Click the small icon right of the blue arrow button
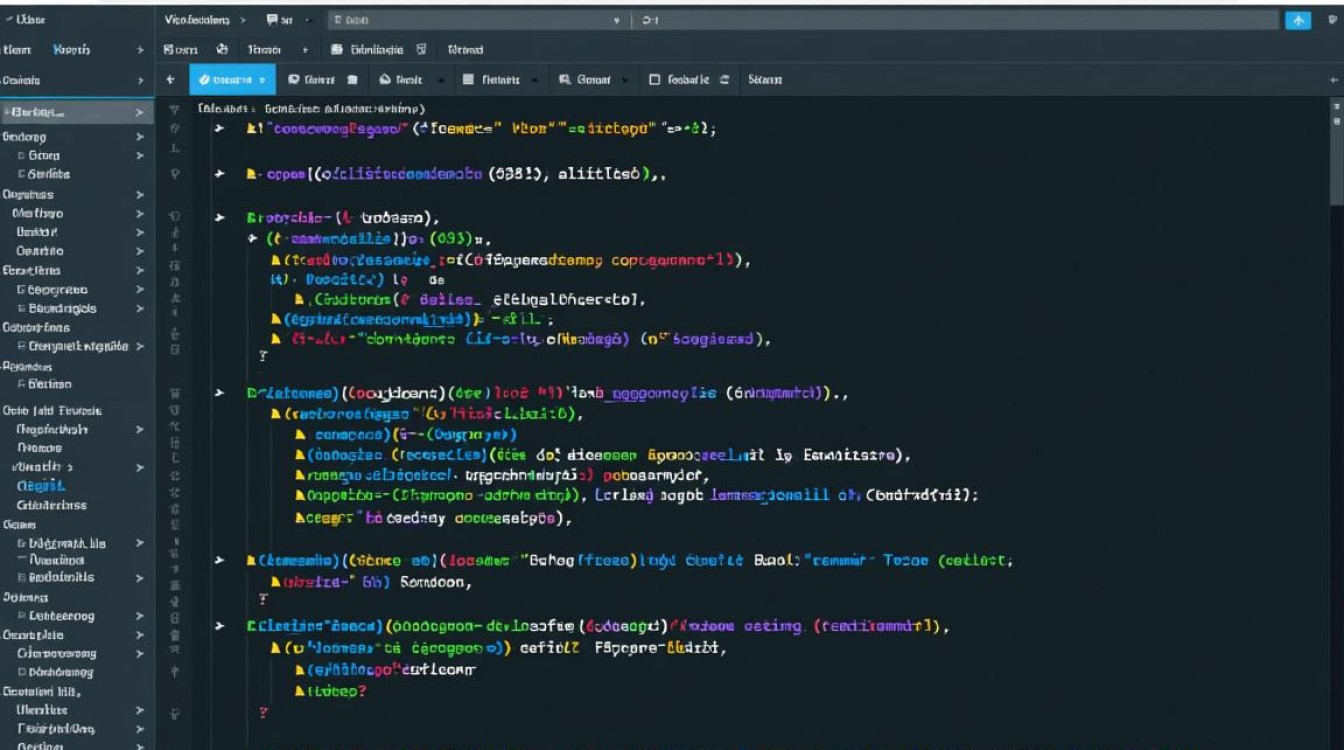 tap(1331, 20)
